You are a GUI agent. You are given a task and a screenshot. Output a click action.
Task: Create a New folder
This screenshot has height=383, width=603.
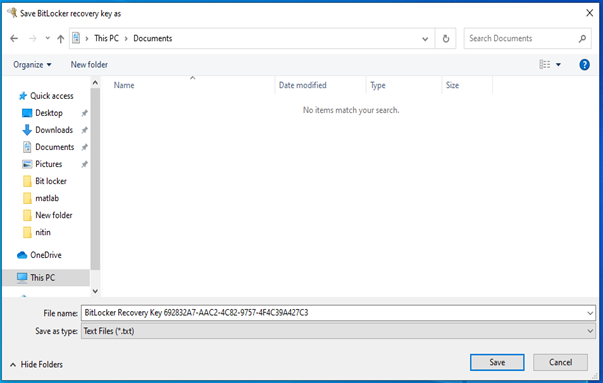pos(89,65)
